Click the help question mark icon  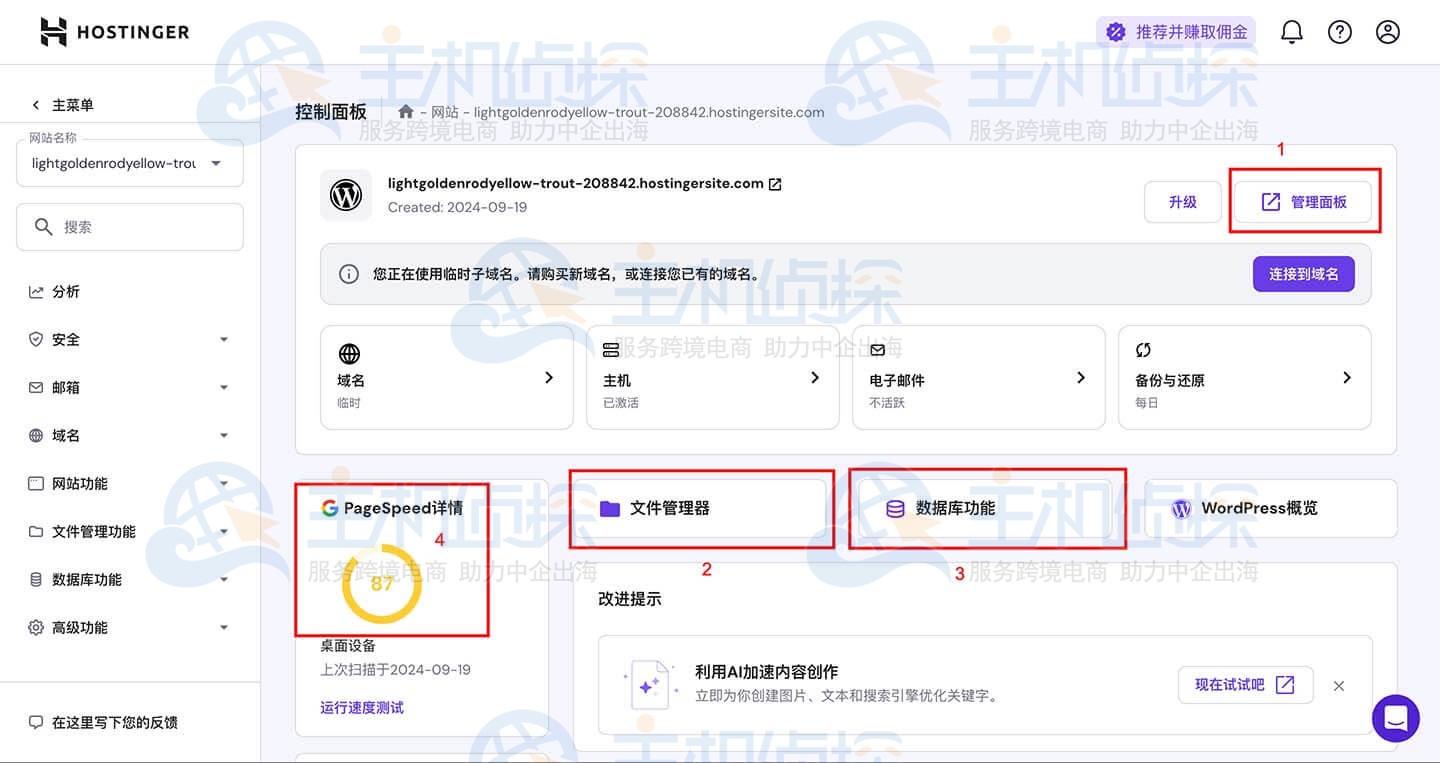(x=1340, y=32)
